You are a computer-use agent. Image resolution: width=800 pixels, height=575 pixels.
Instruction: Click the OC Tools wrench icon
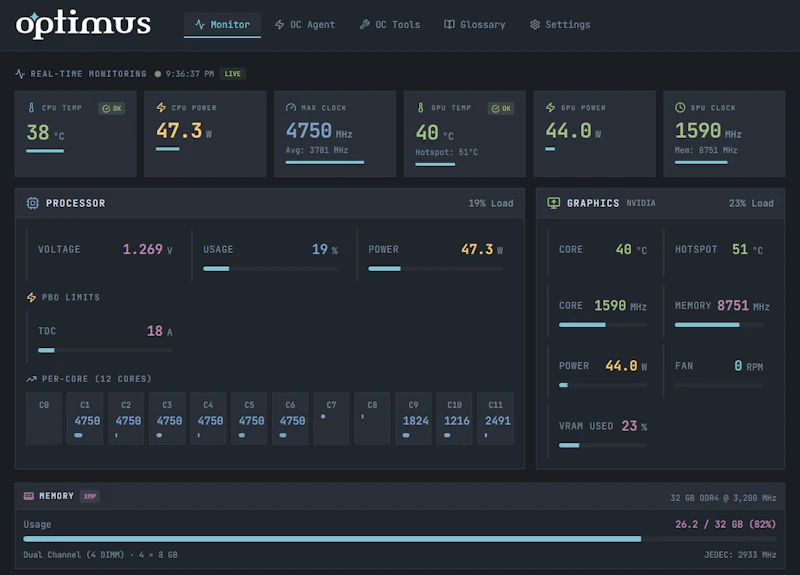[x=364, y=24]
